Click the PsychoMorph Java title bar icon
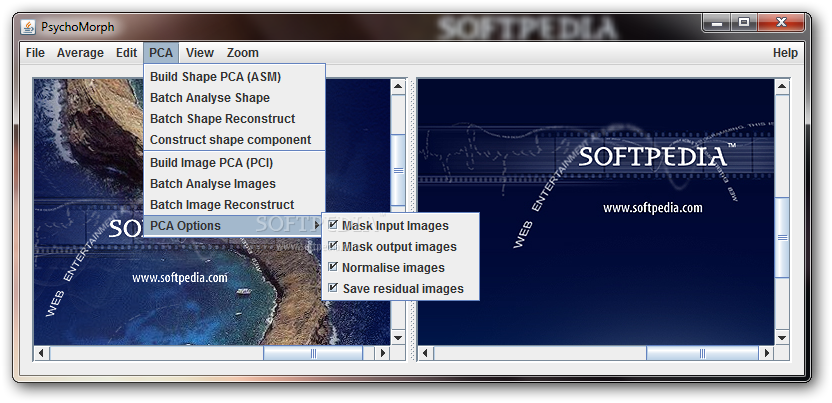The image size is (832, 403). [28, 27]
